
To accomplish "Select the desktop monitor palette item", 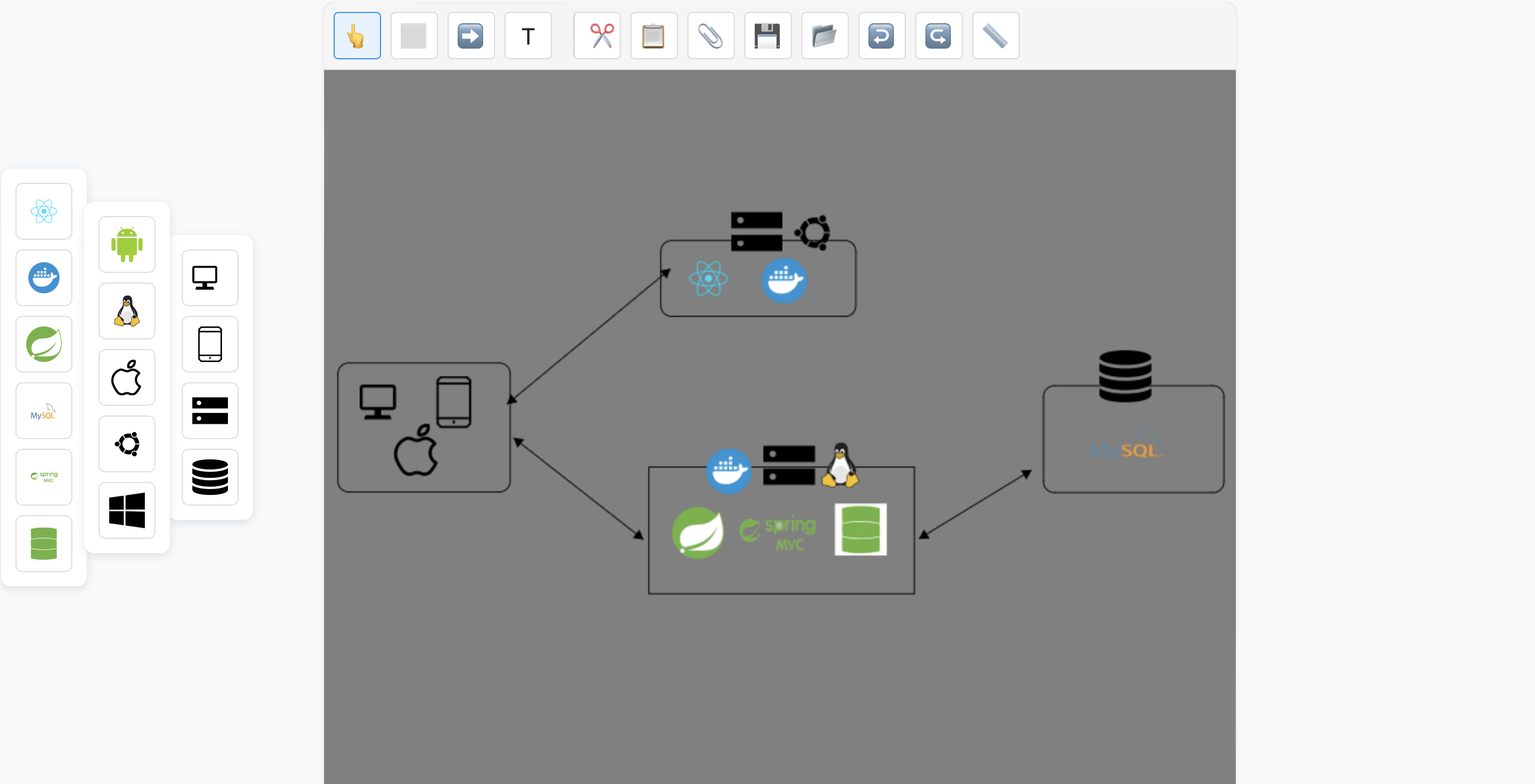I will click(210, 278).
